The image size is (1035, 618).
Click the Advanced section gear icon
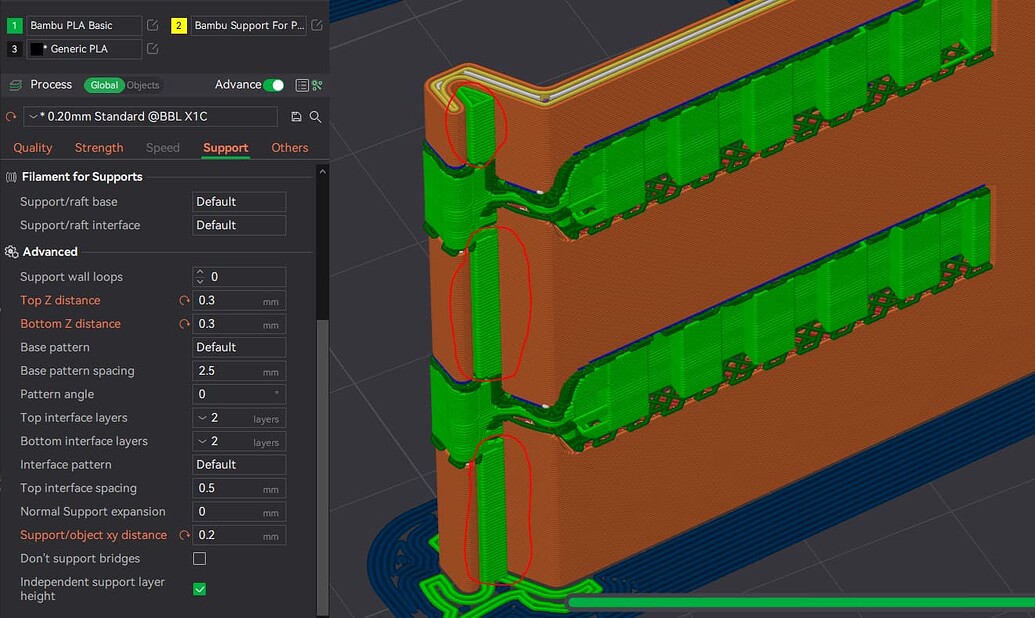tap(11, 252)
